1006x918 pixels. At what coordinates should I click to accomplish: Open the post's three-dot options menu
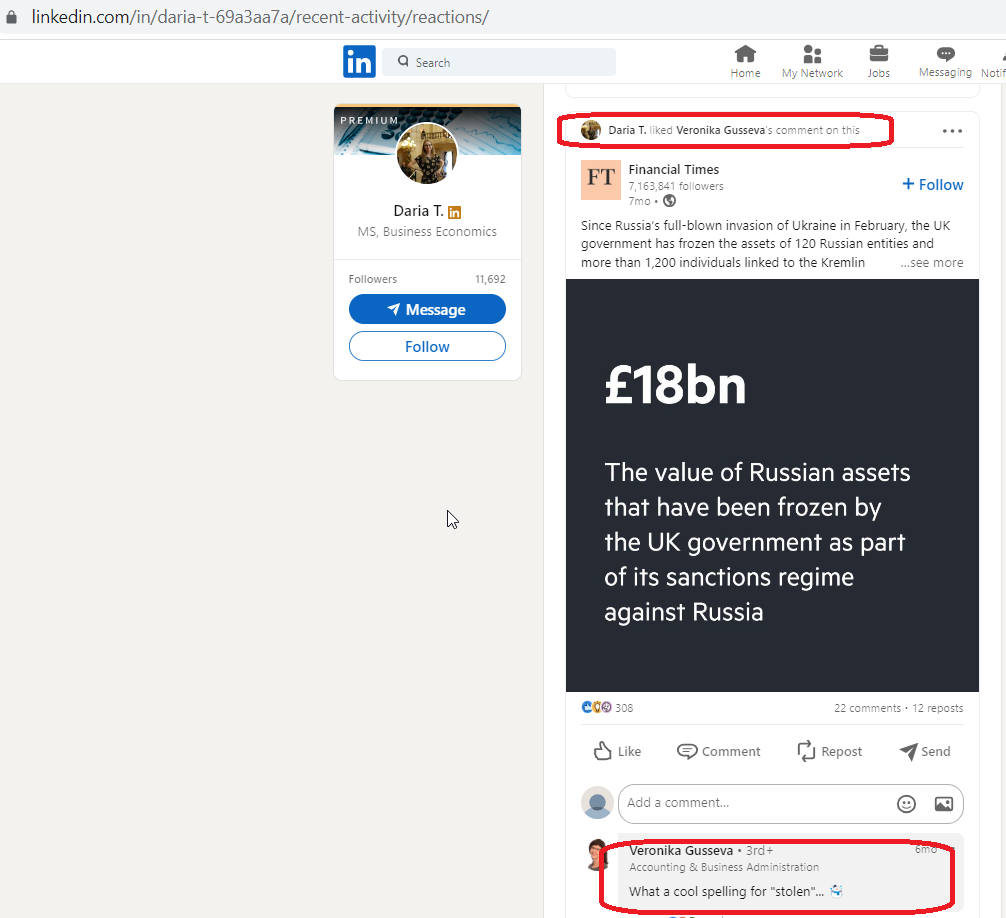point(952,131)
